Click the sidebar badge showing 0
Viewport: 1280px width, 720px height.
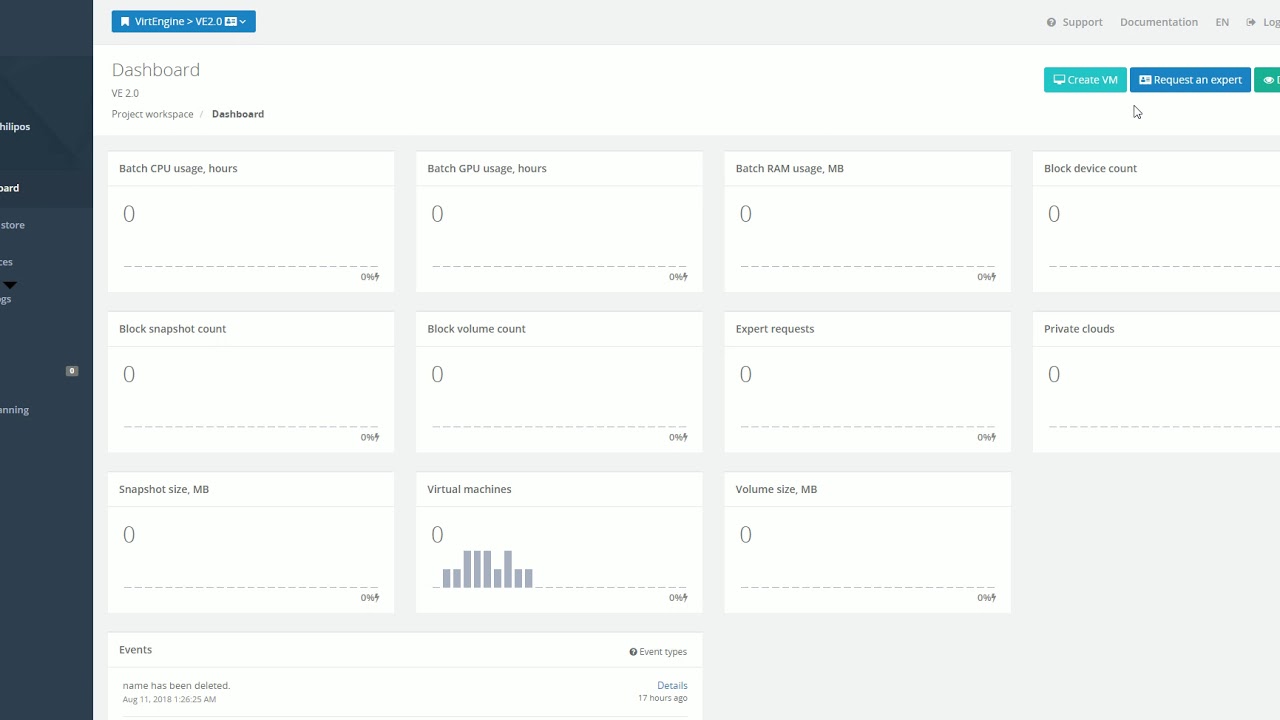click(72, 371)
